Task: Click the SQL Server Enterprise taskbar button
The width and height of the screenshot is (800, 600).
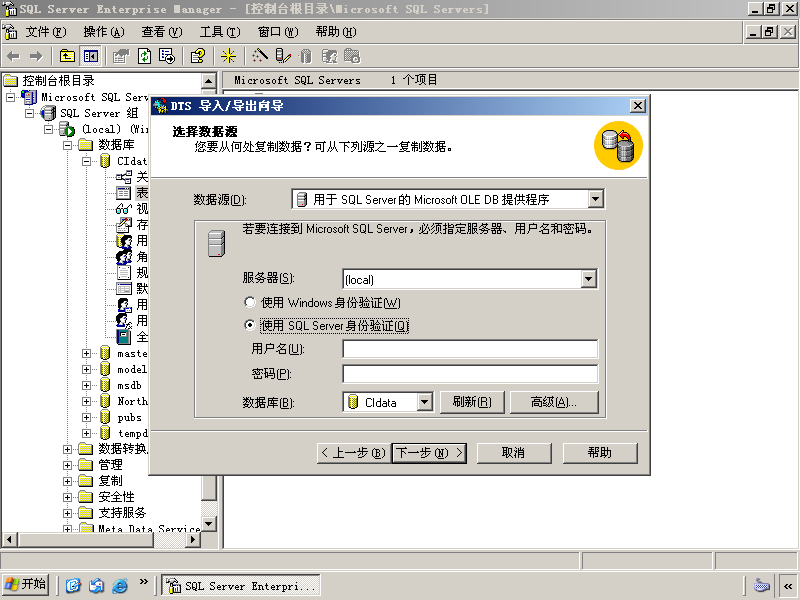Action: click(x=241, y=586)
